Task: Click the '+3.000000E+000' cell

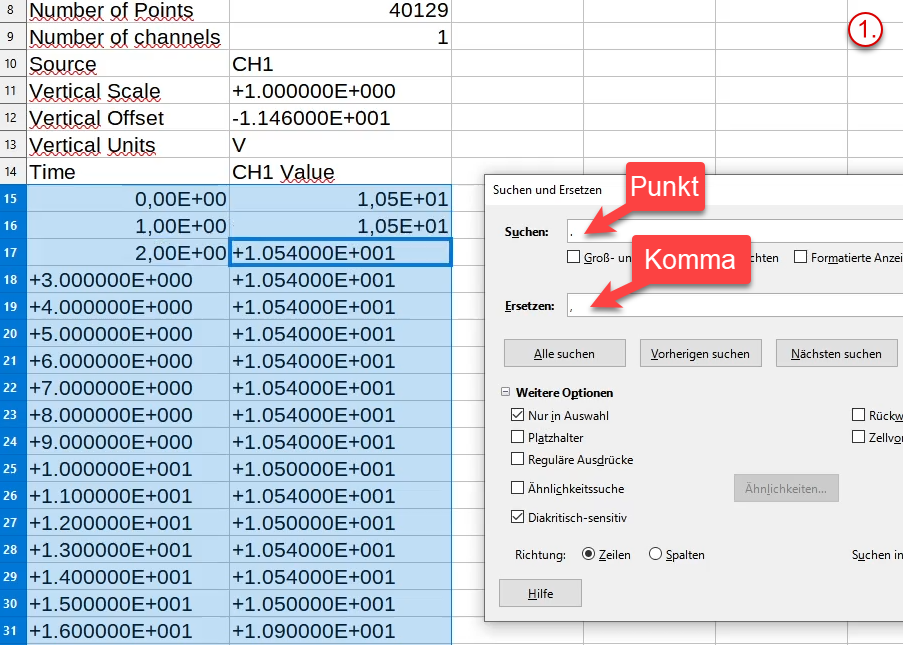Action: [x=128, y=280]
